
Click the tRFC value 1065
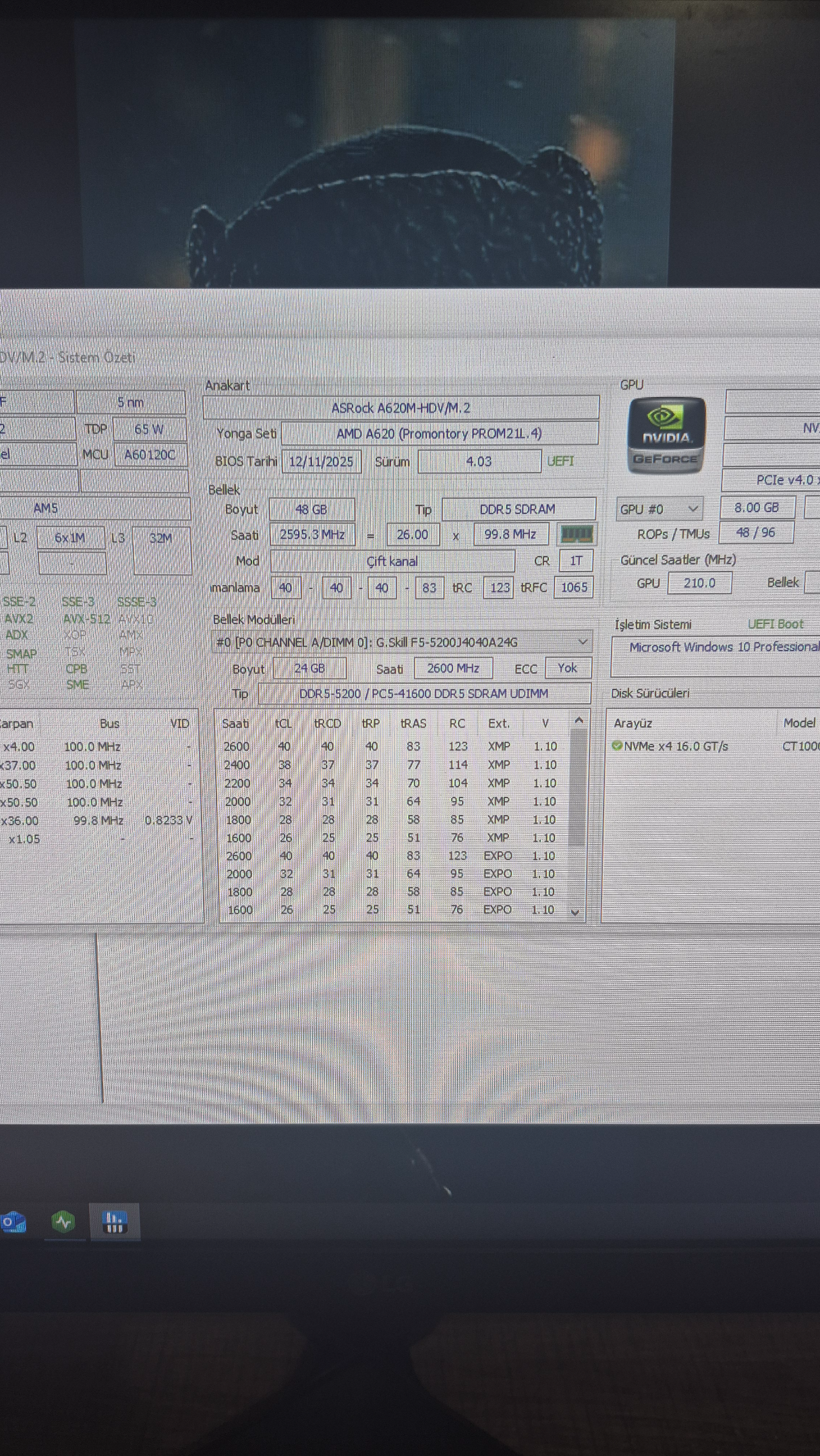(x=574, y=588)
